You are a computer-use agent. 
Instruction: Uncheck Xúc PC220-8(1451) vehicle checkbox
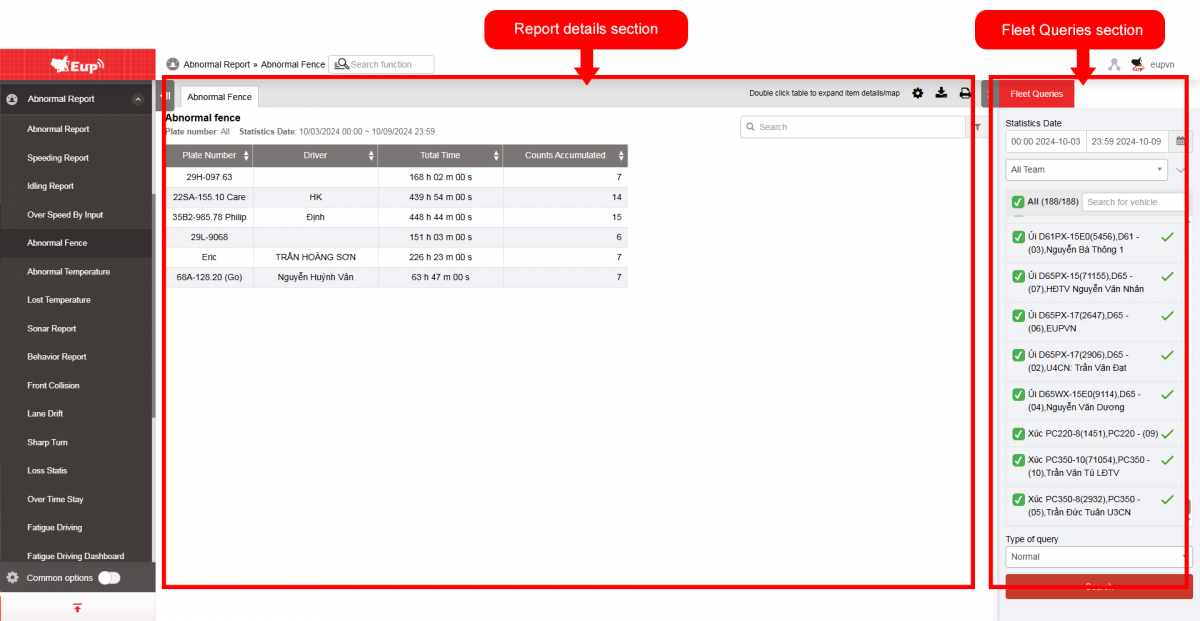tap(1018, 434)
